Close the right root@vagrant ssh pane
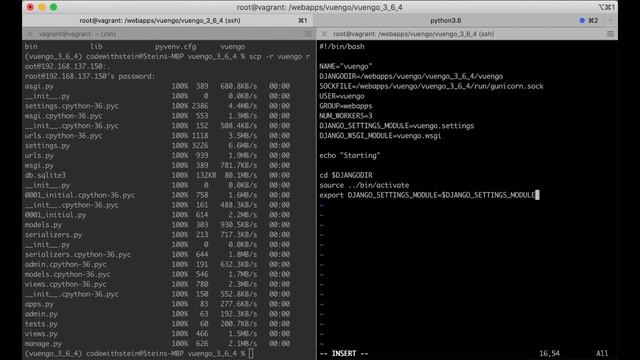 [324, 34]
